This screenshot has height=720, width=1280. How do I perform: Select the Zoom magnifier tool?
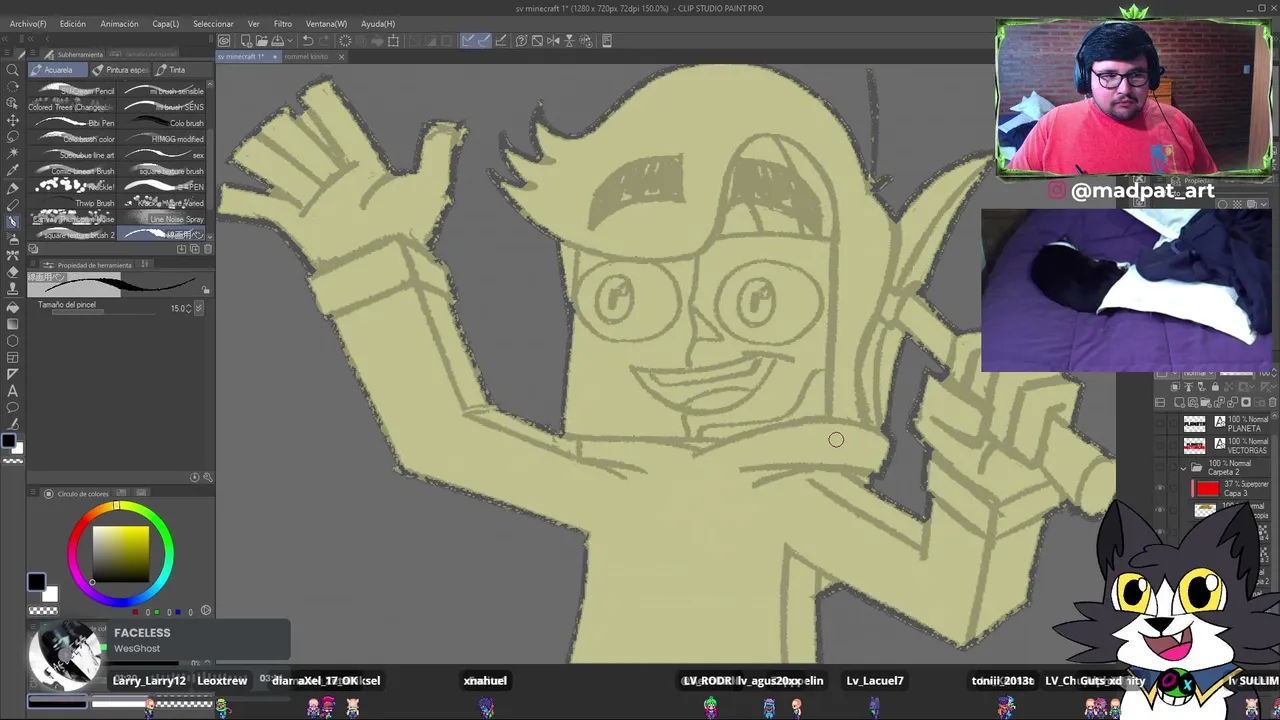pos(13,70)
